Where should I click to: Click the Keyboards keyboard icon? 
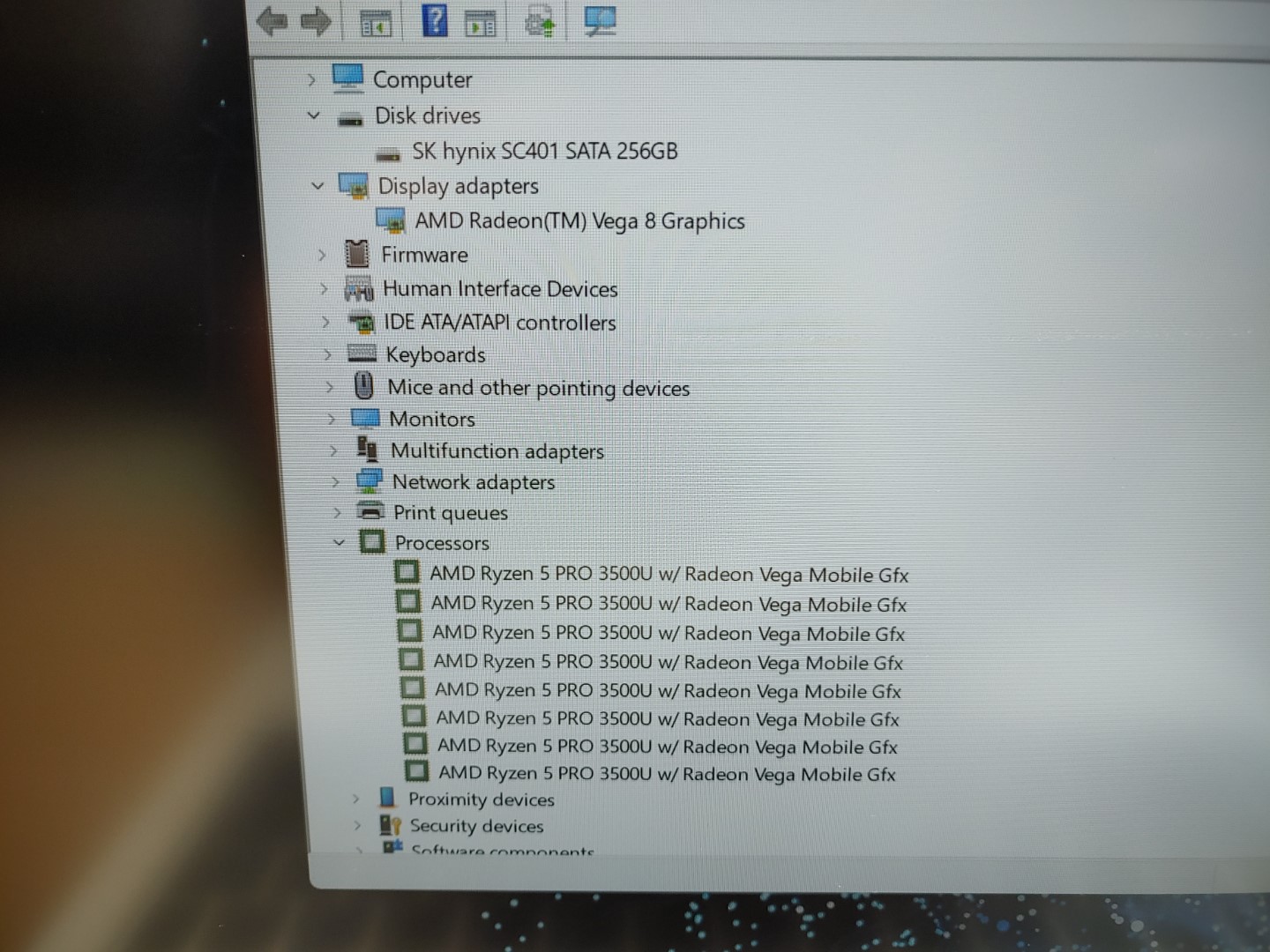(x=362, y=353)
